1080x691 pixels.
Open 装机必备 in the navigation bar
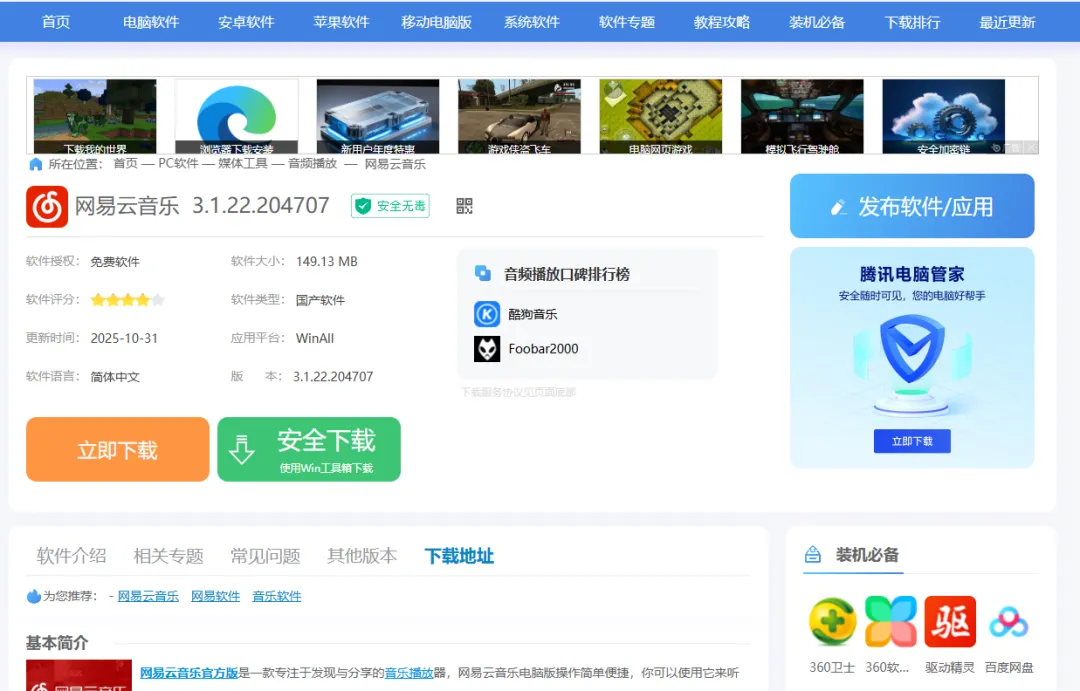817,22
